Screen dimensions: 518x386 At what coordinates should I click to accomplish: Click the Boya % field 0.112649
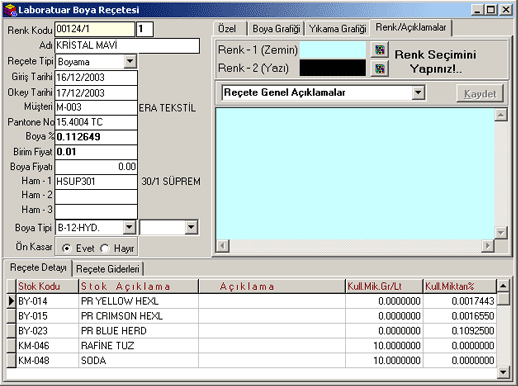(96, 137)
